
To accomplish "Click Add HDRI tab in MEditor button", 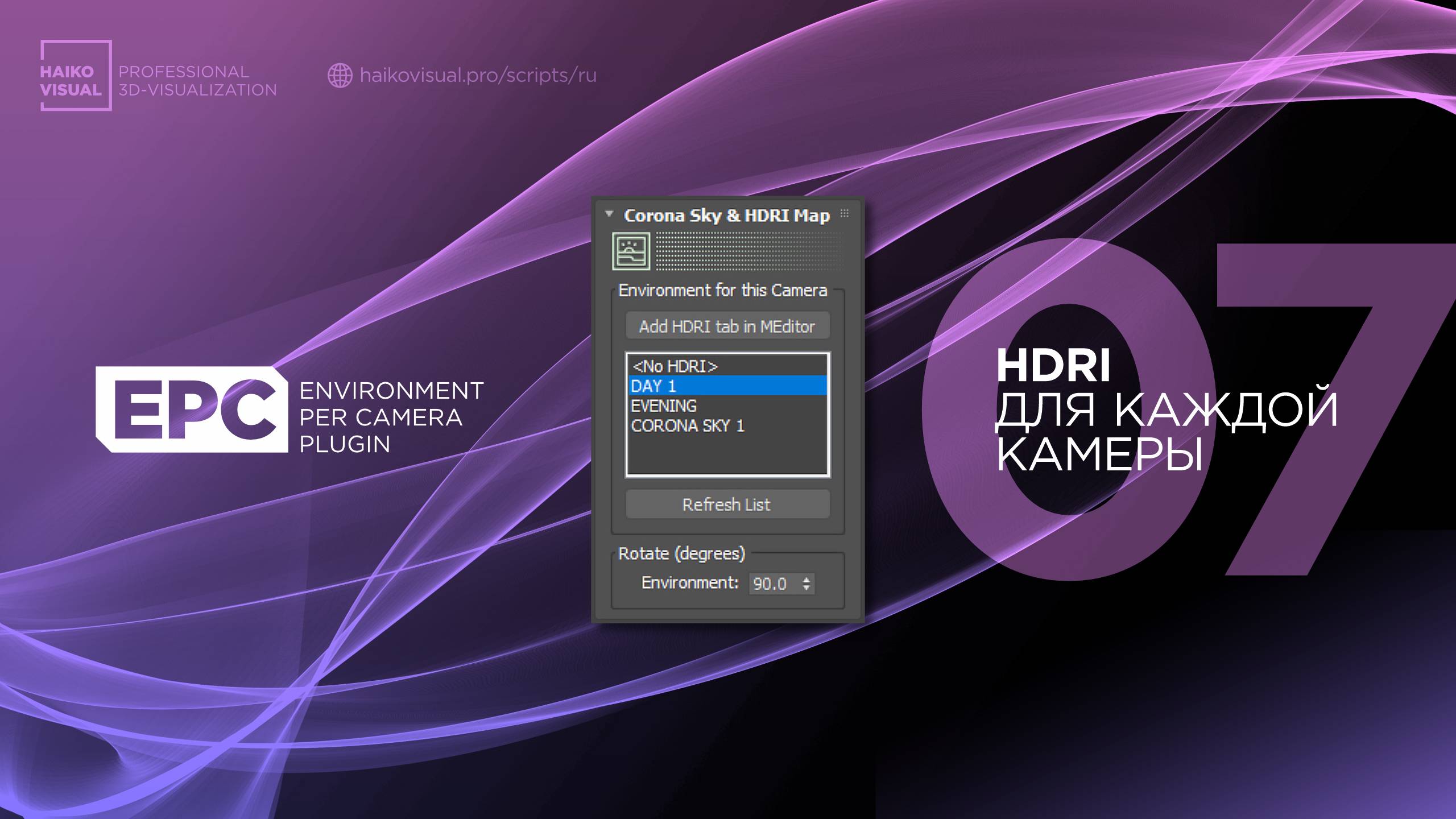I will (x=727, y=326).
